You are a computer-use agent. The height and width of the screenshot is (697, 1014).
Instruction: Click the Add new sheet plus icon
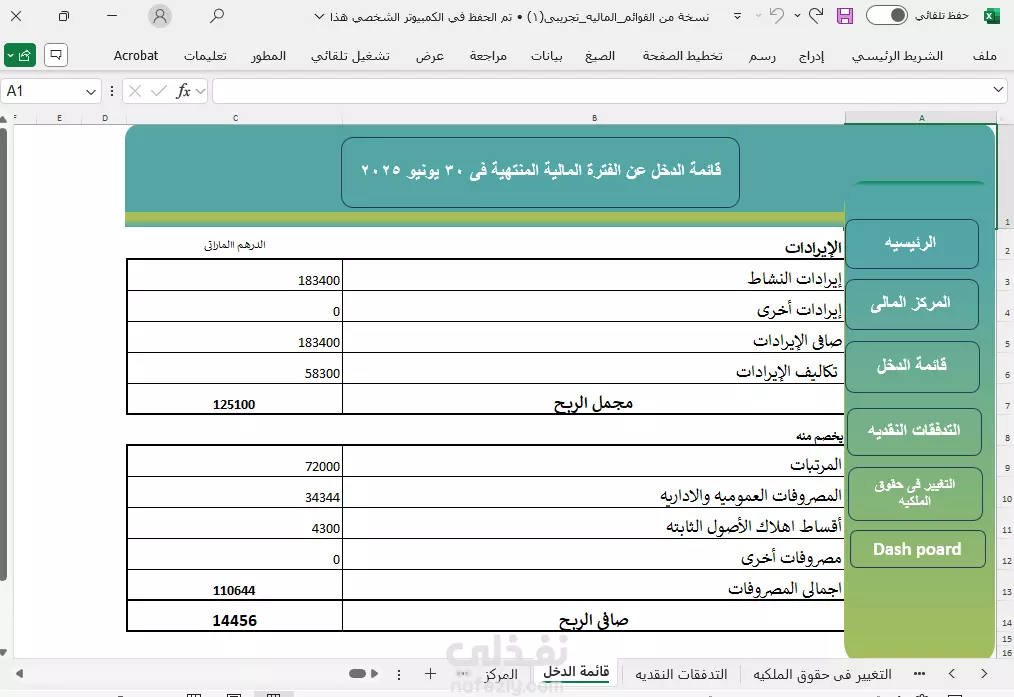(x=430, y=674)
